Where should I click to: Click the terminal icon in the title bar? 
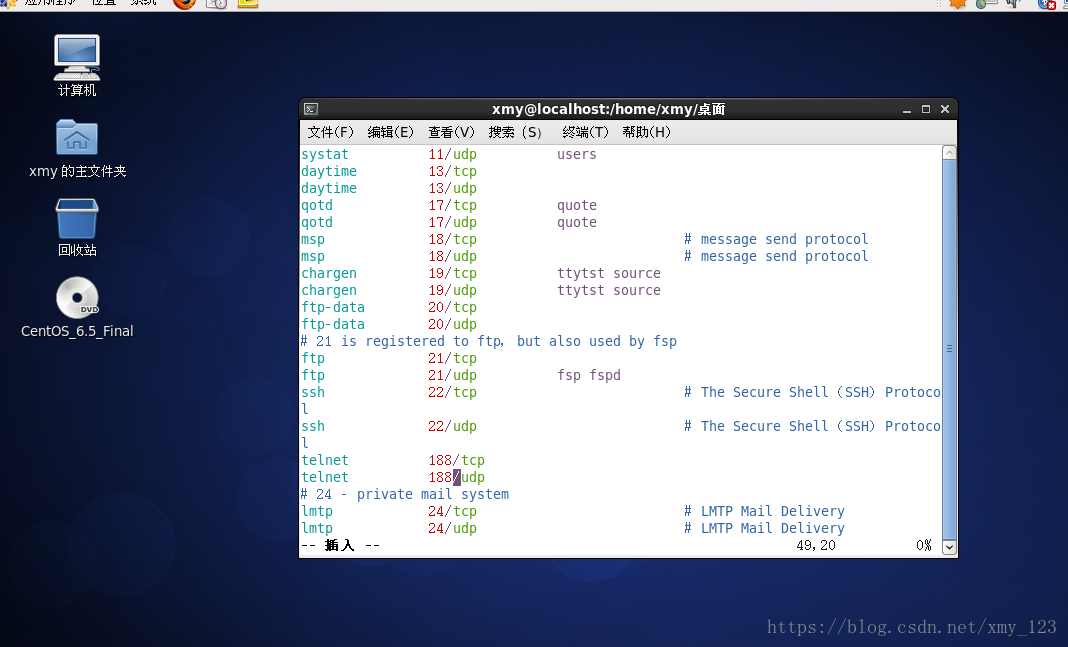pos(311,109)
